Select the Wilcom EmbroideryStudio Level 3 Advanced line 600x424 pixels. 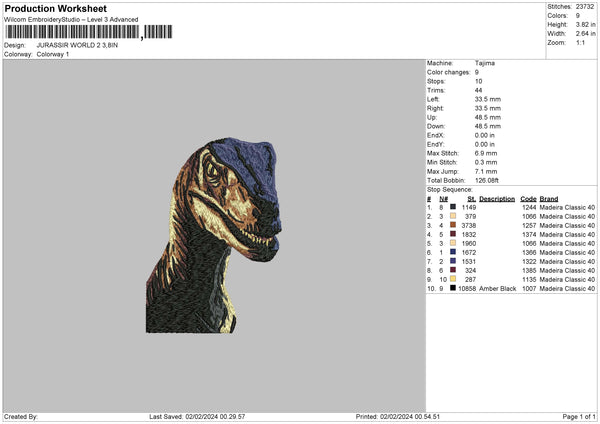[71, 20]
